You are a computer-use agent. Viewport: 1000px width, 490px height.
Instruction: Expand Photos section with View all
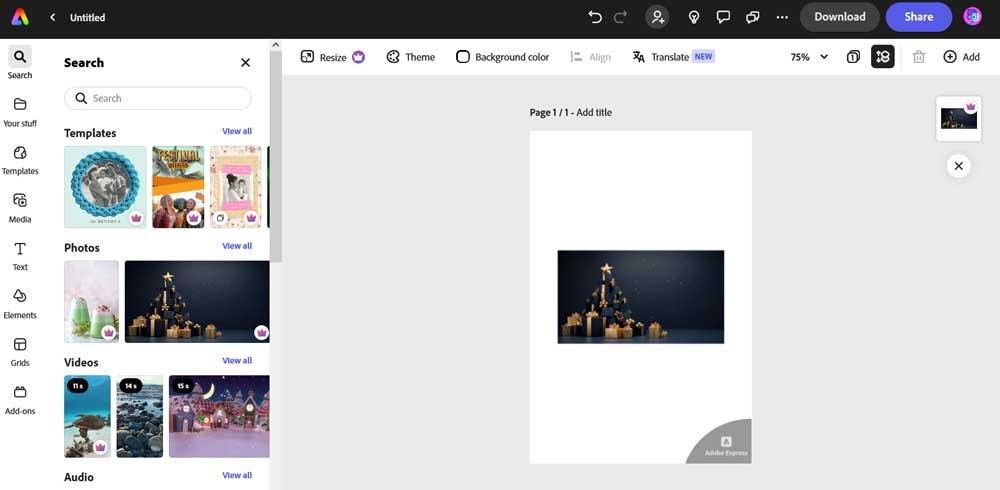(x=237, y=246)
